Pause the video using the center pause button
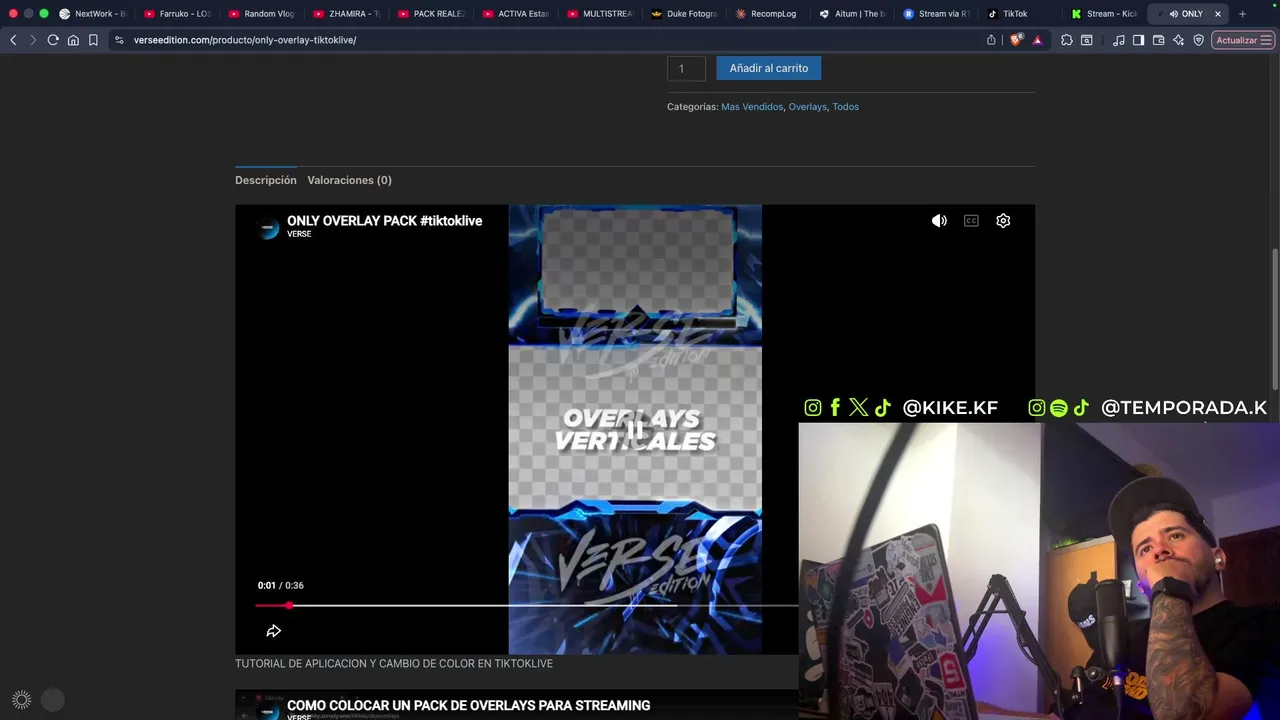The height and width of the screenshot is (720, 1280). [x=635, y=430]
